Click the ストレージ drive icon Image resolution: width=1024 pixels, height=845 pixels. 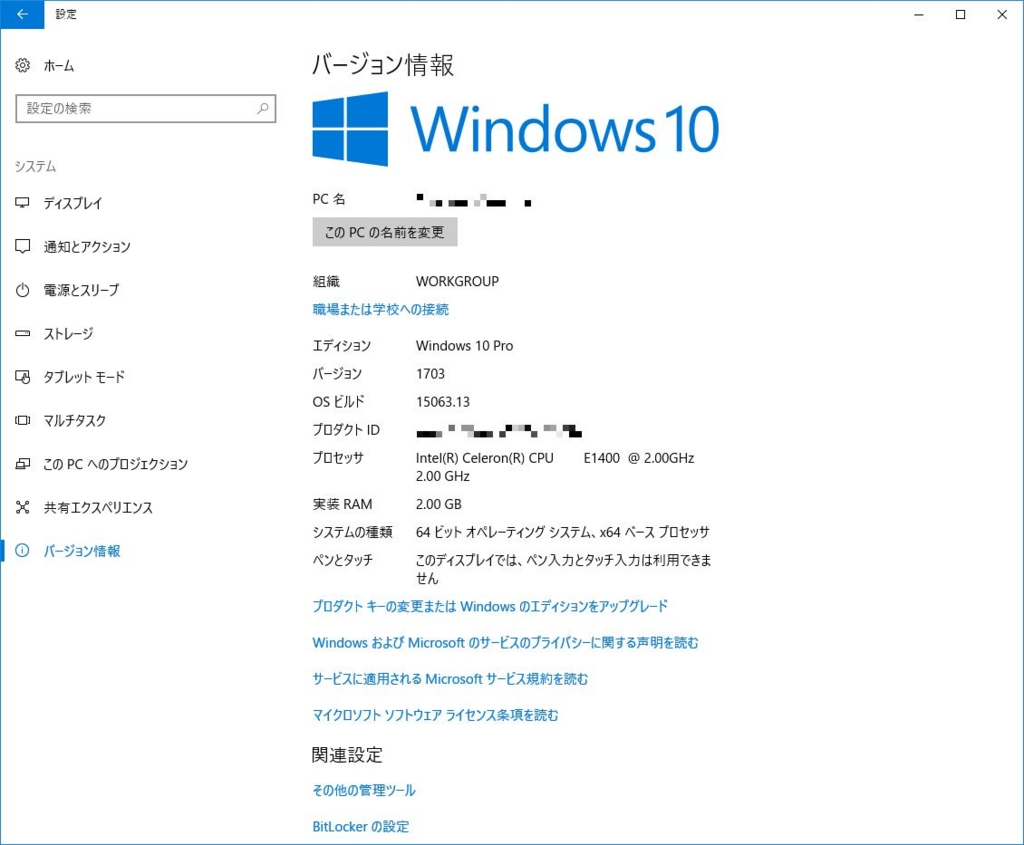(x=23, y=334)
